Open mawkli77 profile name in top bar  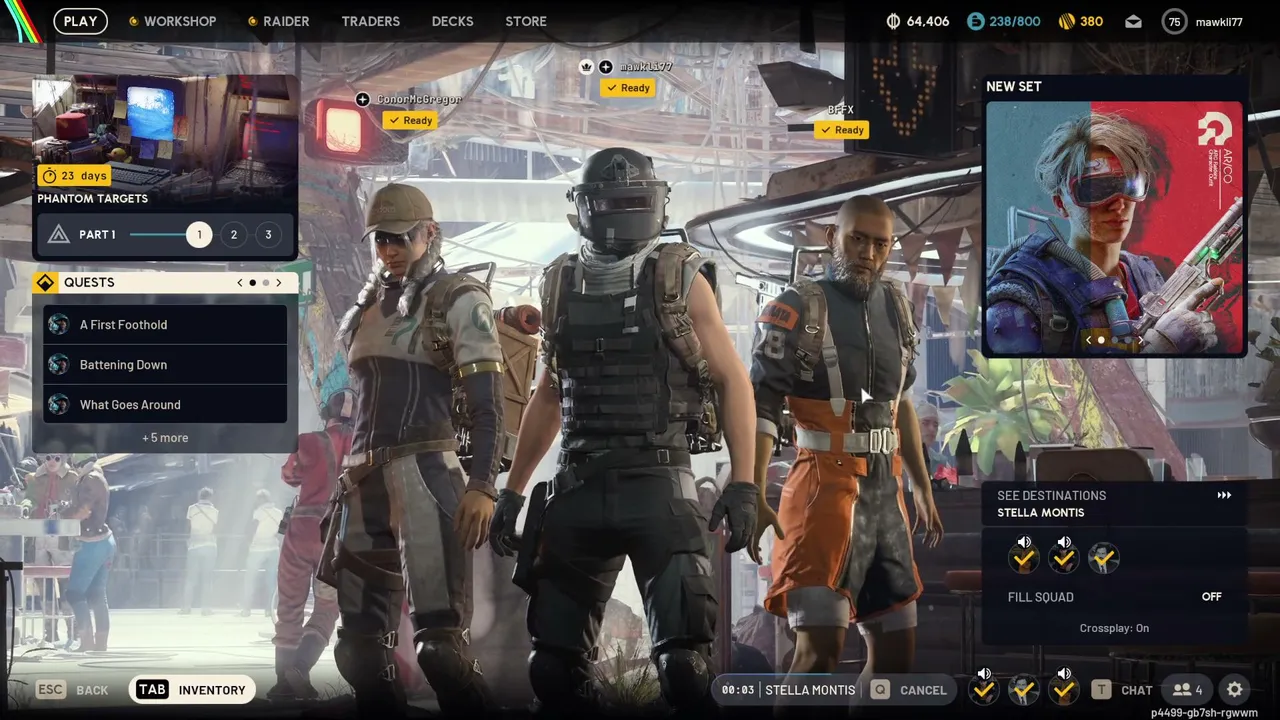tap(1219, 22)
